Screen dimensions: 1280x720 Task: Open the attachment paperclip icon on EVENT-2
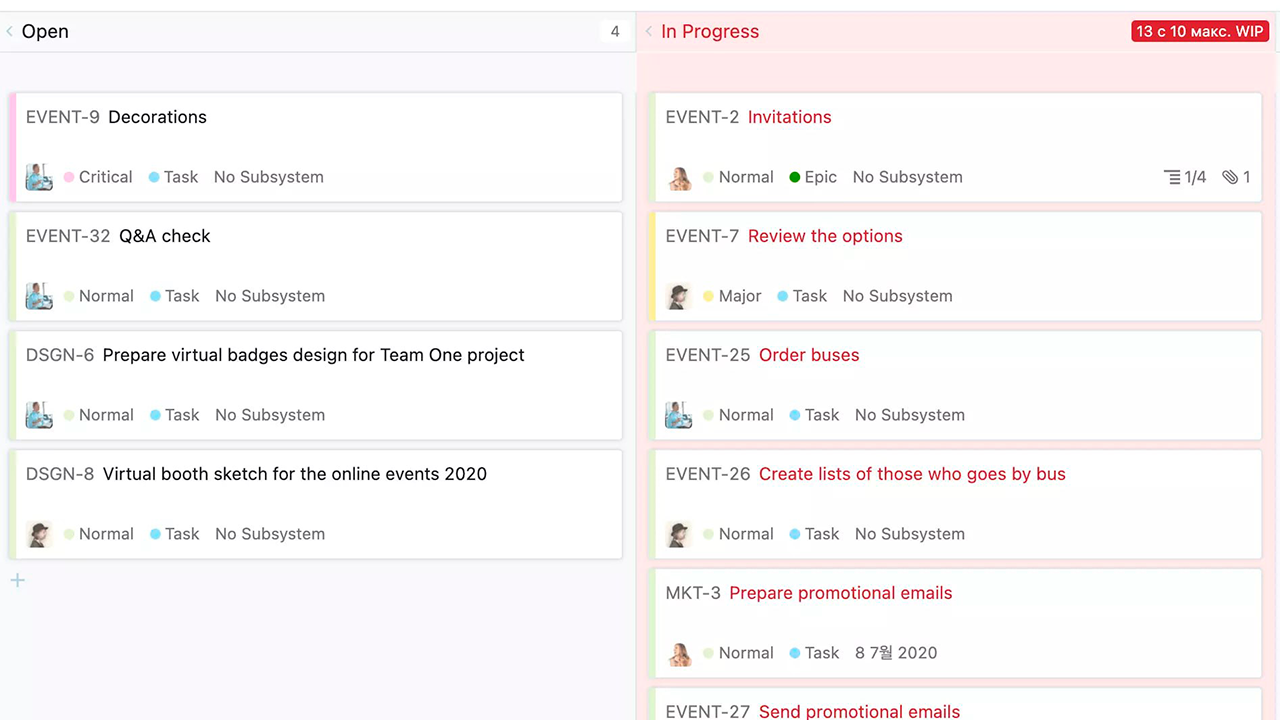[x=1236, y=177]
